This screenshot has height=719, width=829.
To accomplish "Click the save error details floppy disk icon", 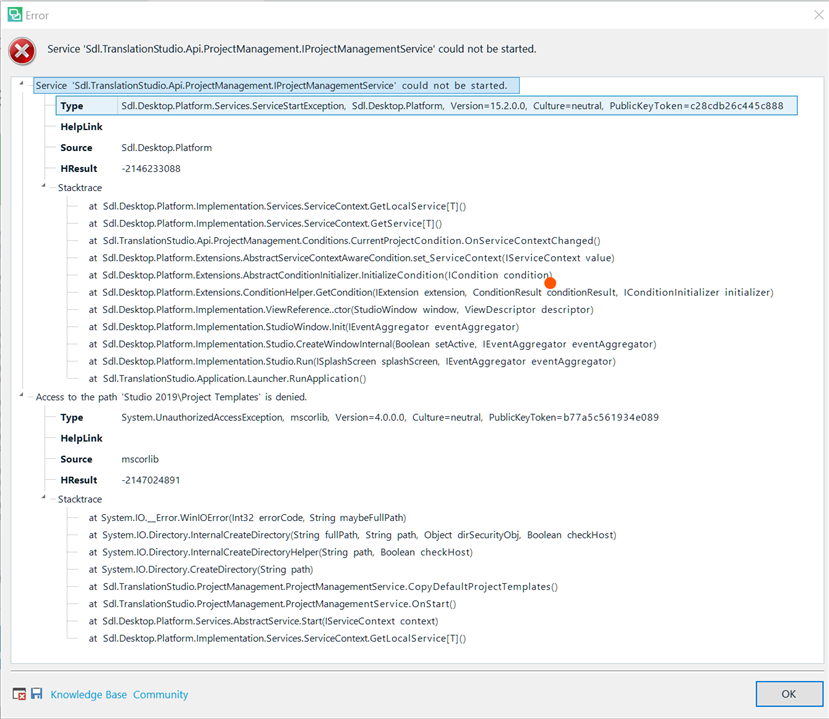I will [36, 694].
